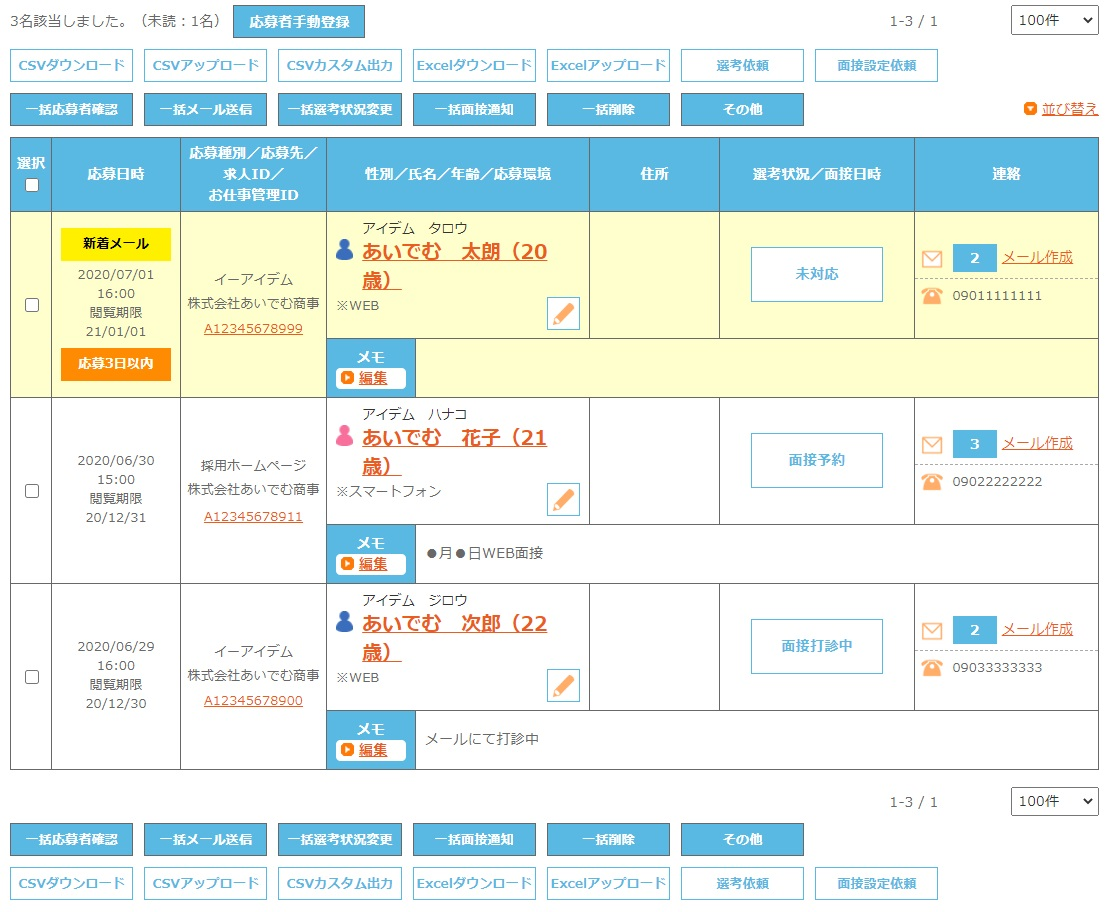This screenshot has height=912, width=1109.
Task: Click the 応募者手動登録 button
Action: click(298, 21)
